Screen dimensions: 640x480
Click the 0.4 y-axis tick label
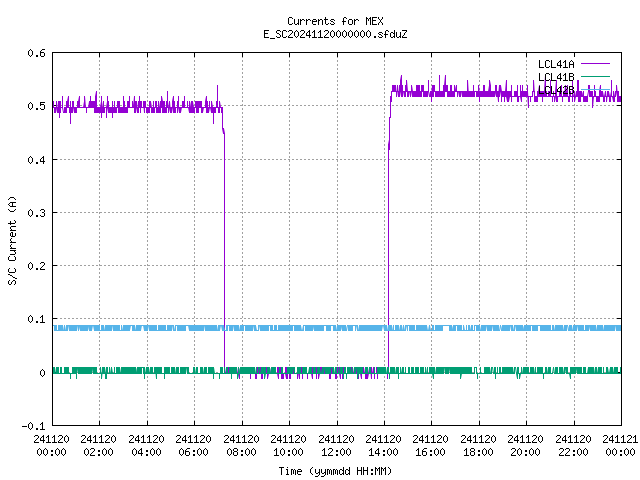point(36,160)
